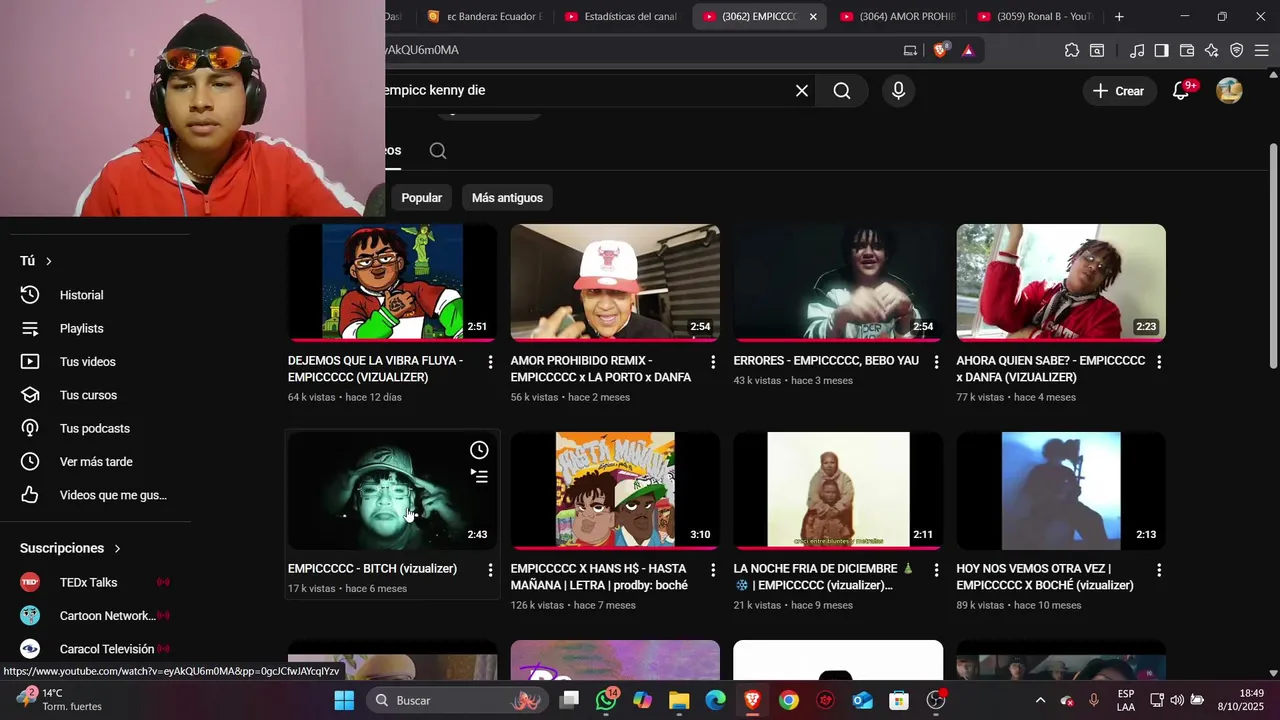Open WhatsApp from the taskbar
This screenshot has width=1280, height=720.
pos(605,700)
